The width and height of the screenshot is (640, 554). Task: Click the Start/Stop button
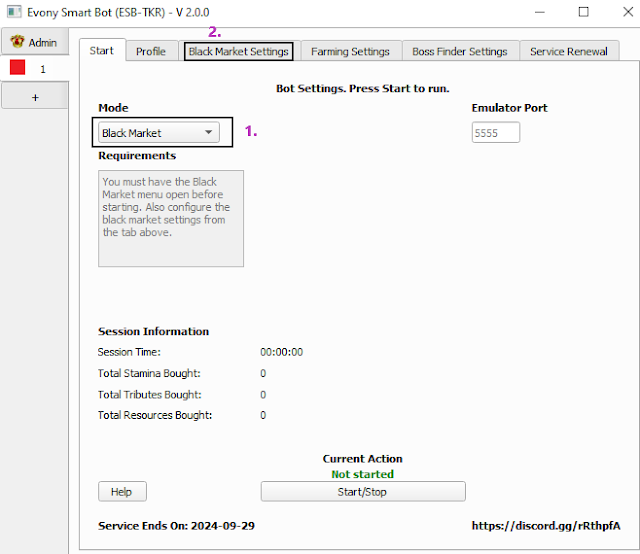pyautogui.click(x=363, y=492)
